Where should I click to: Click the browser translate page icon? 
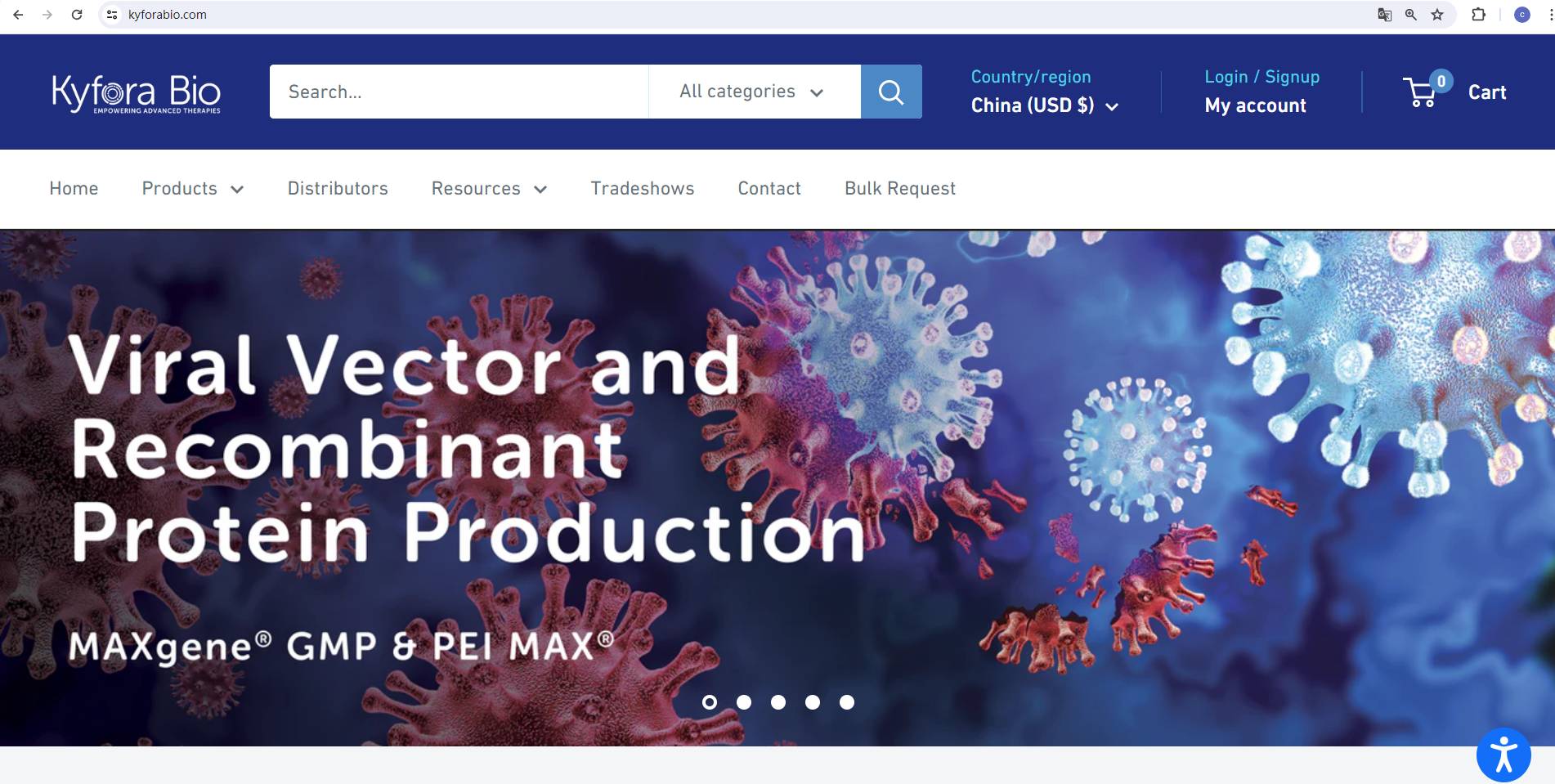pos(1384,15)
